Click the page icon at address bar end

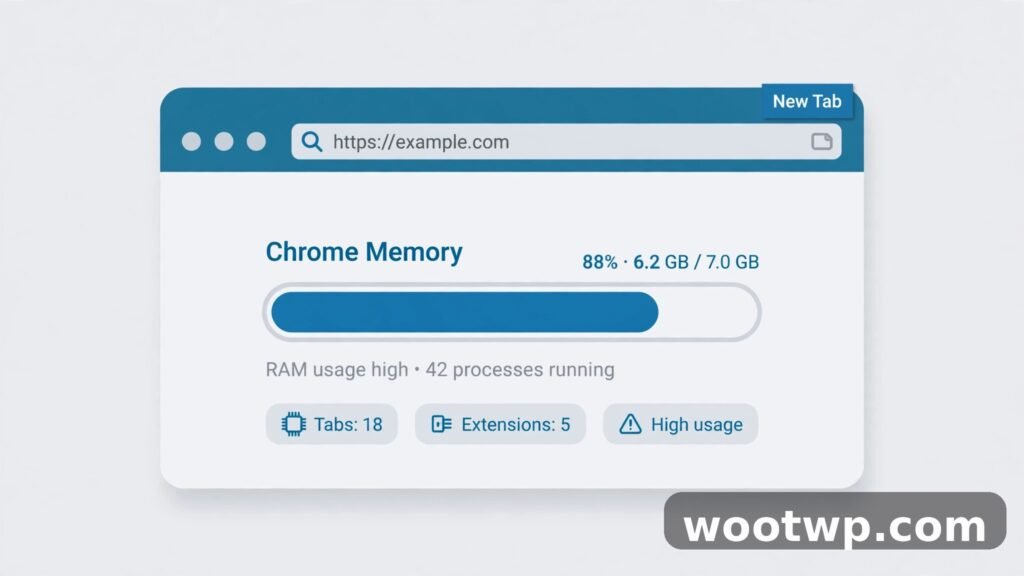(x=822, y=142)
